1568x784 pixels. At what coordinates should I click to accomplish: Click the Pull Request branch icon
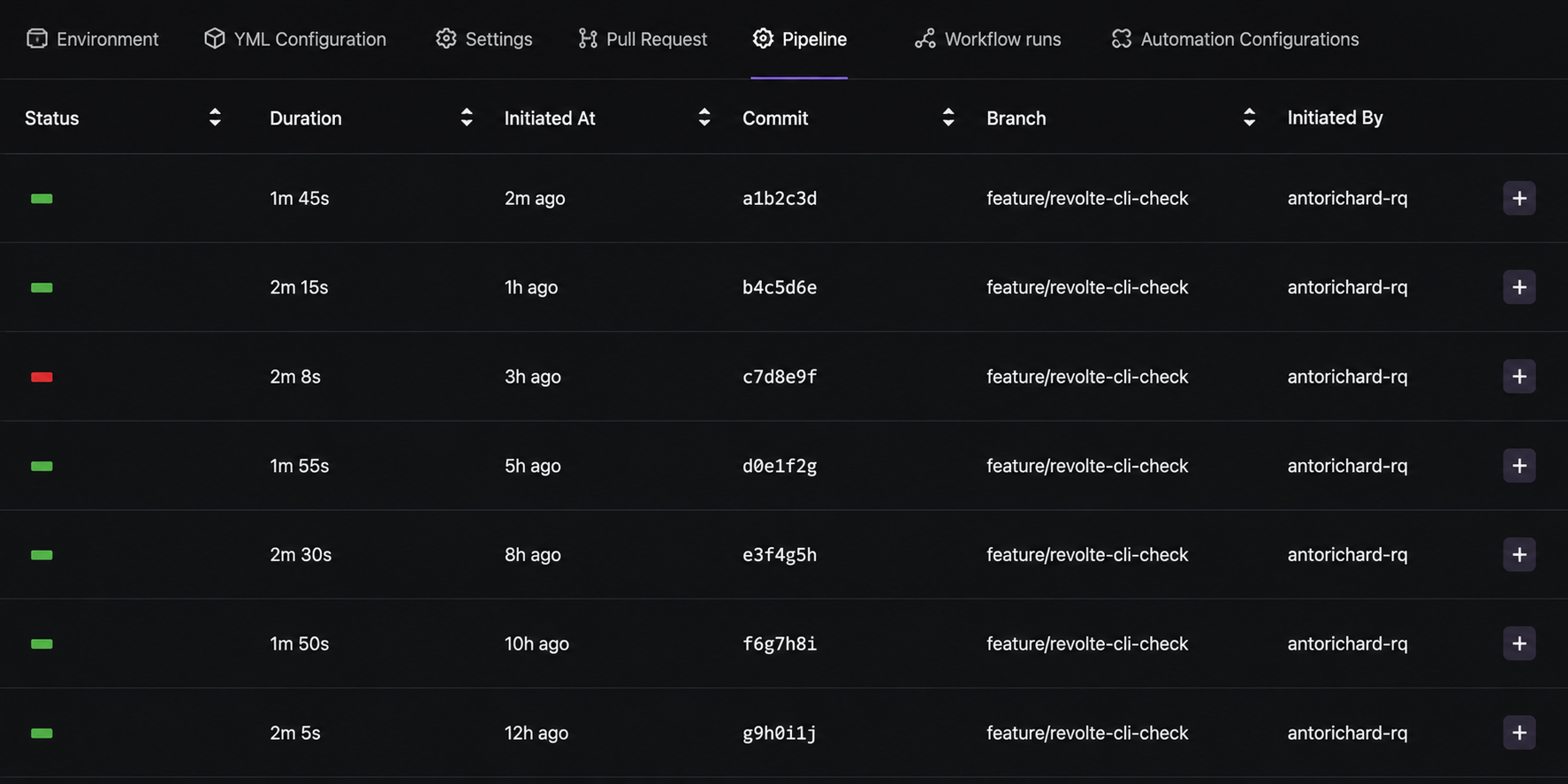(x=588, y=38)
